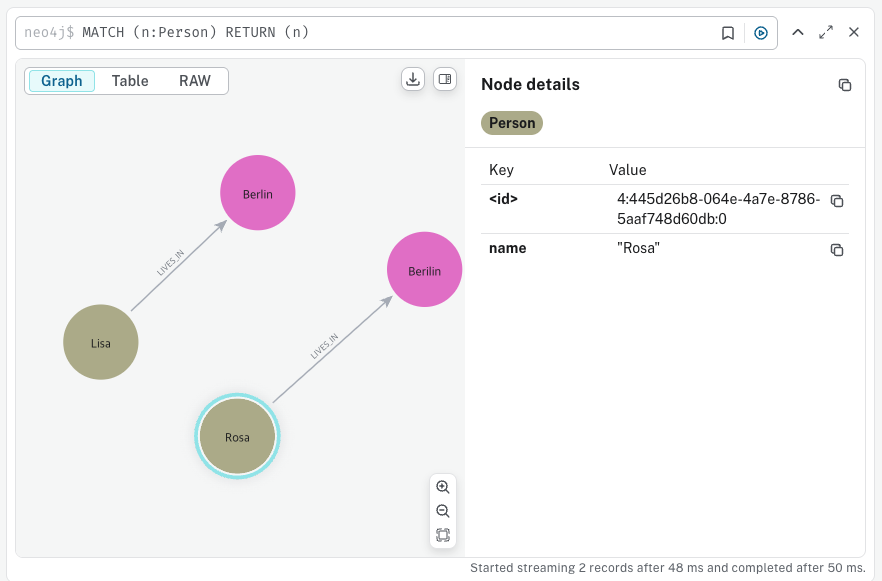Copy all node details
The image size is (882, 581).
click(845, 85)
